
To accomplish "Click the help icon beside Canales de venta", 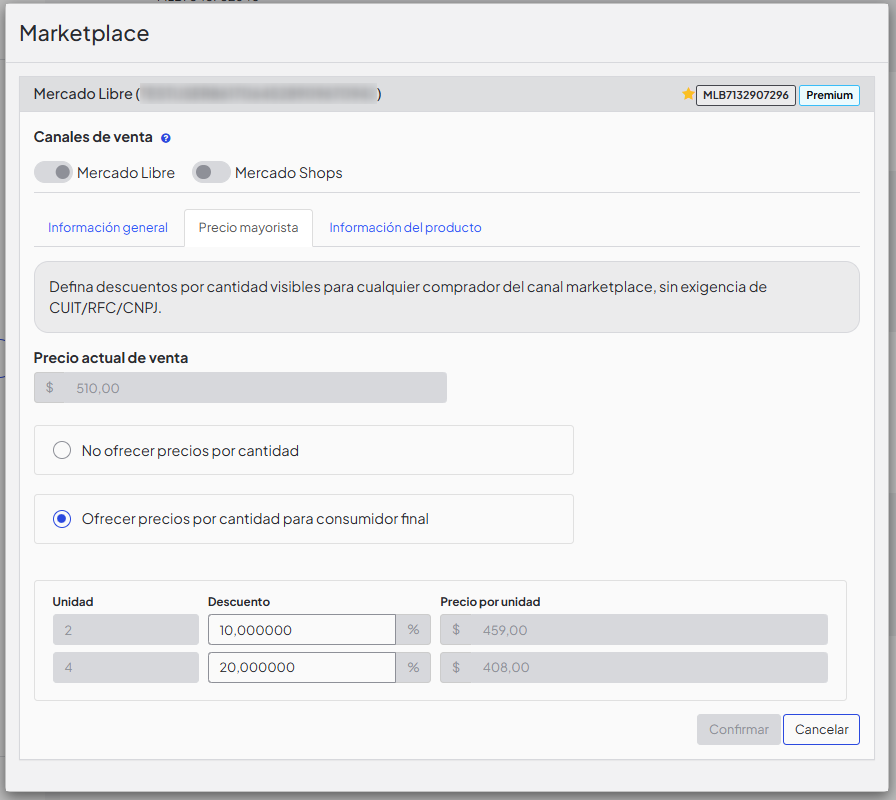I will pyautogui.click(x=166, y=138).
